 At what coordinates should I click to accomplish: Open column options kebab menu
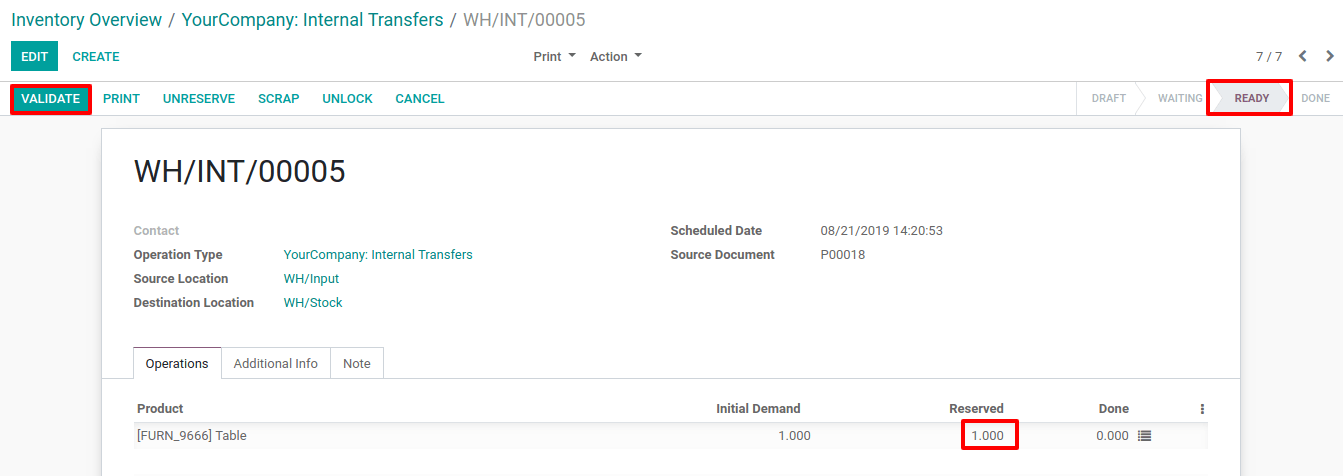[1202, 409]
